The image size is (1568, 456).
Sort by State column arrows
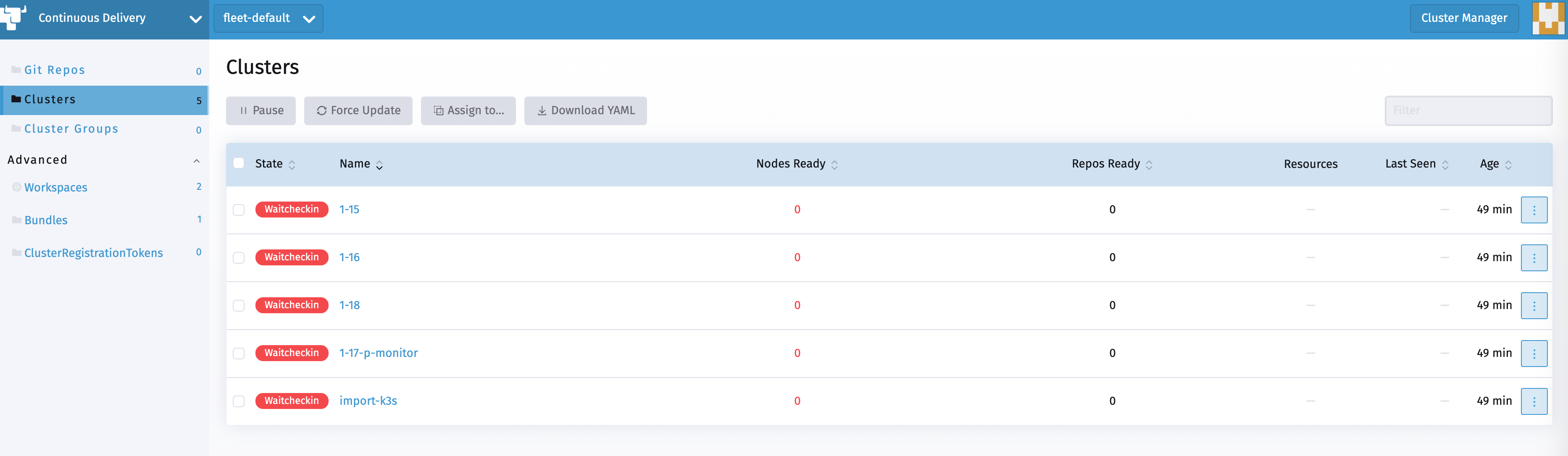point(292,165)
